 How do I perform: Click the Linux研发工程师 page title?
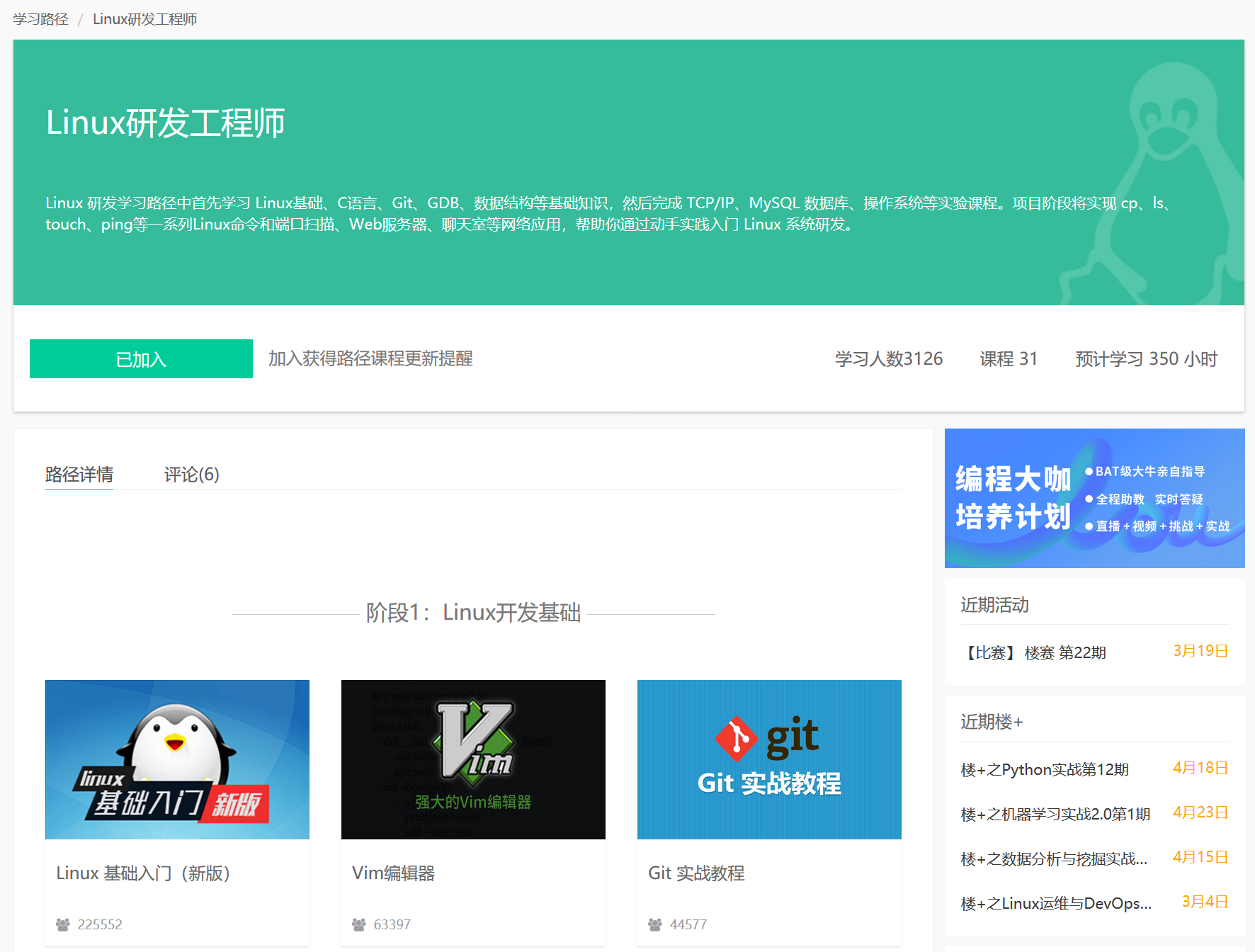(166, 123)
